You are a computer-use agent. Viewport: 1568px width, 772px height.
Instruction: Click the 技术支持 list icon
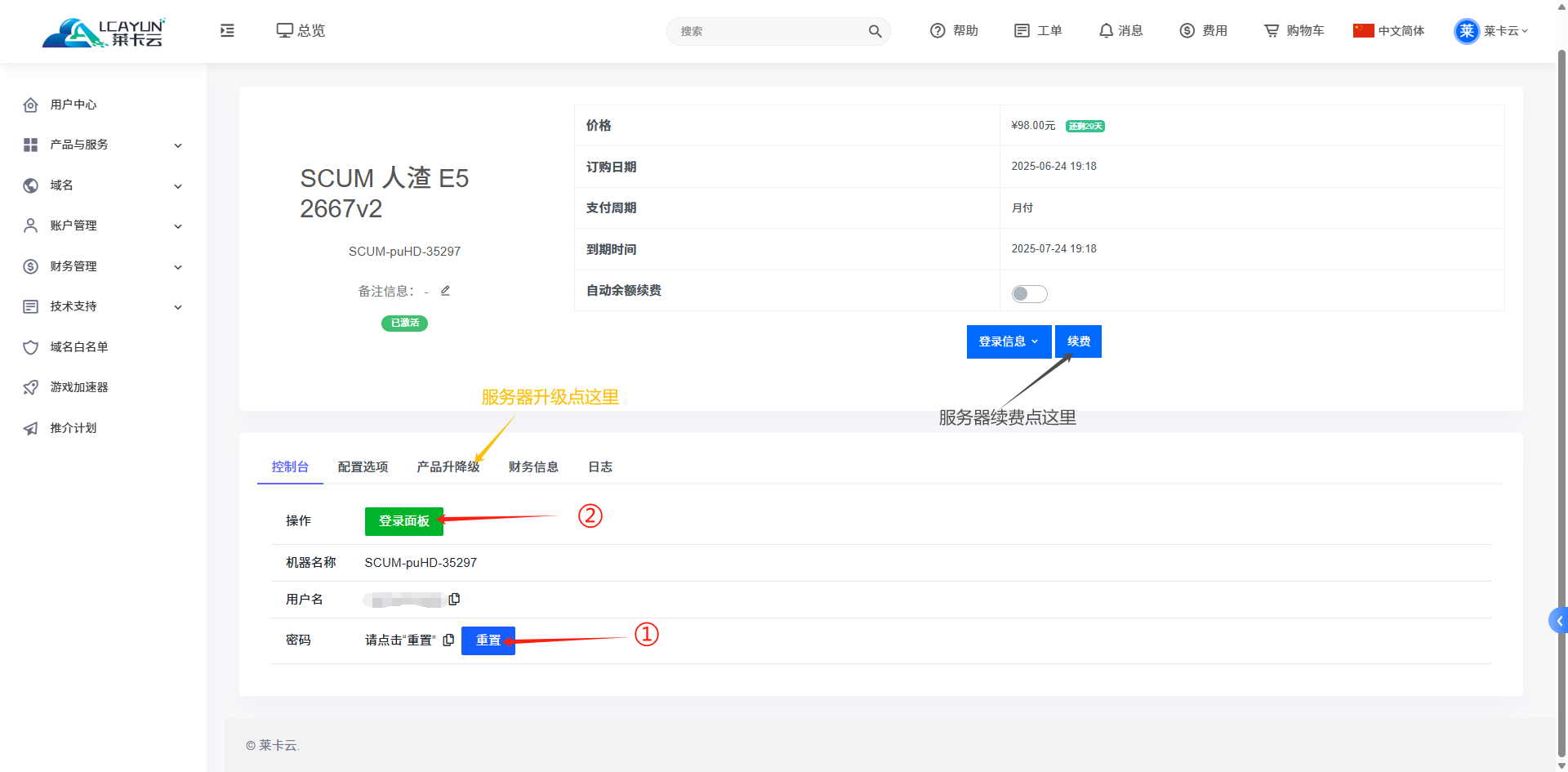coord(31,306)
